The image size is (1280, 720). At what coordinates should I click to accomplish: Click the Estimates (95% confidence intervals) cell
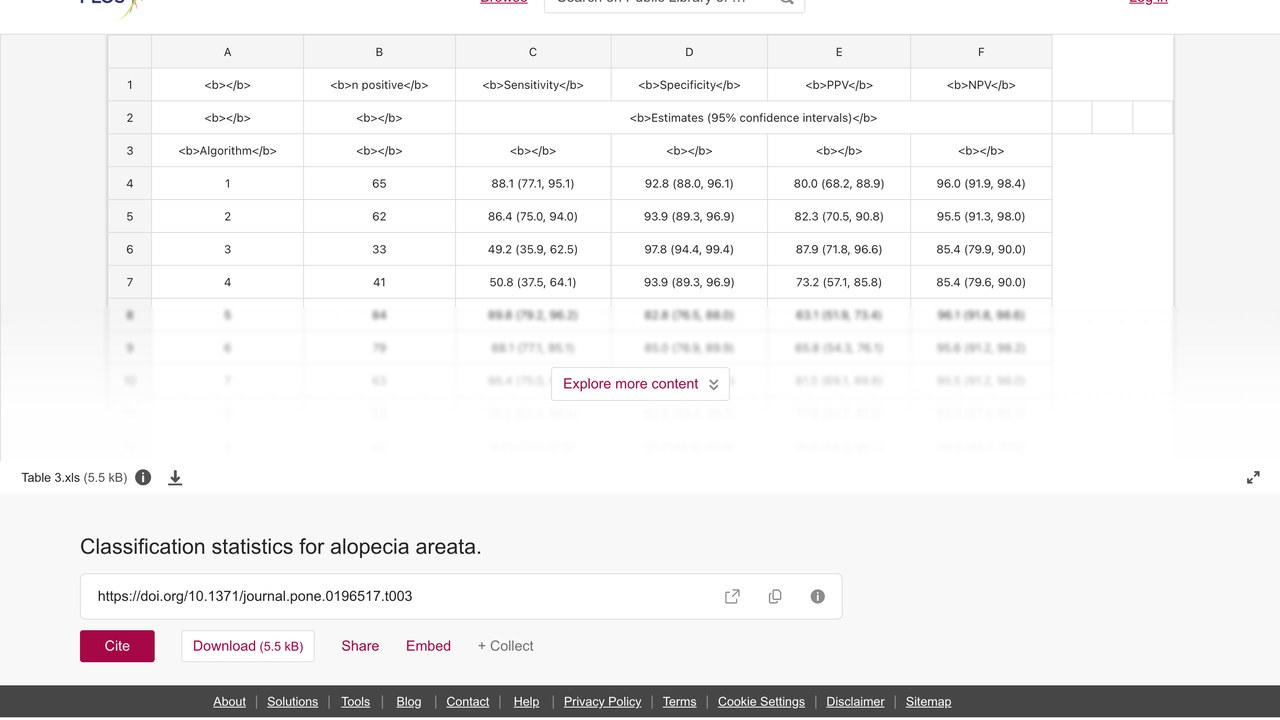pyautogui.click(x=754, y=118)
